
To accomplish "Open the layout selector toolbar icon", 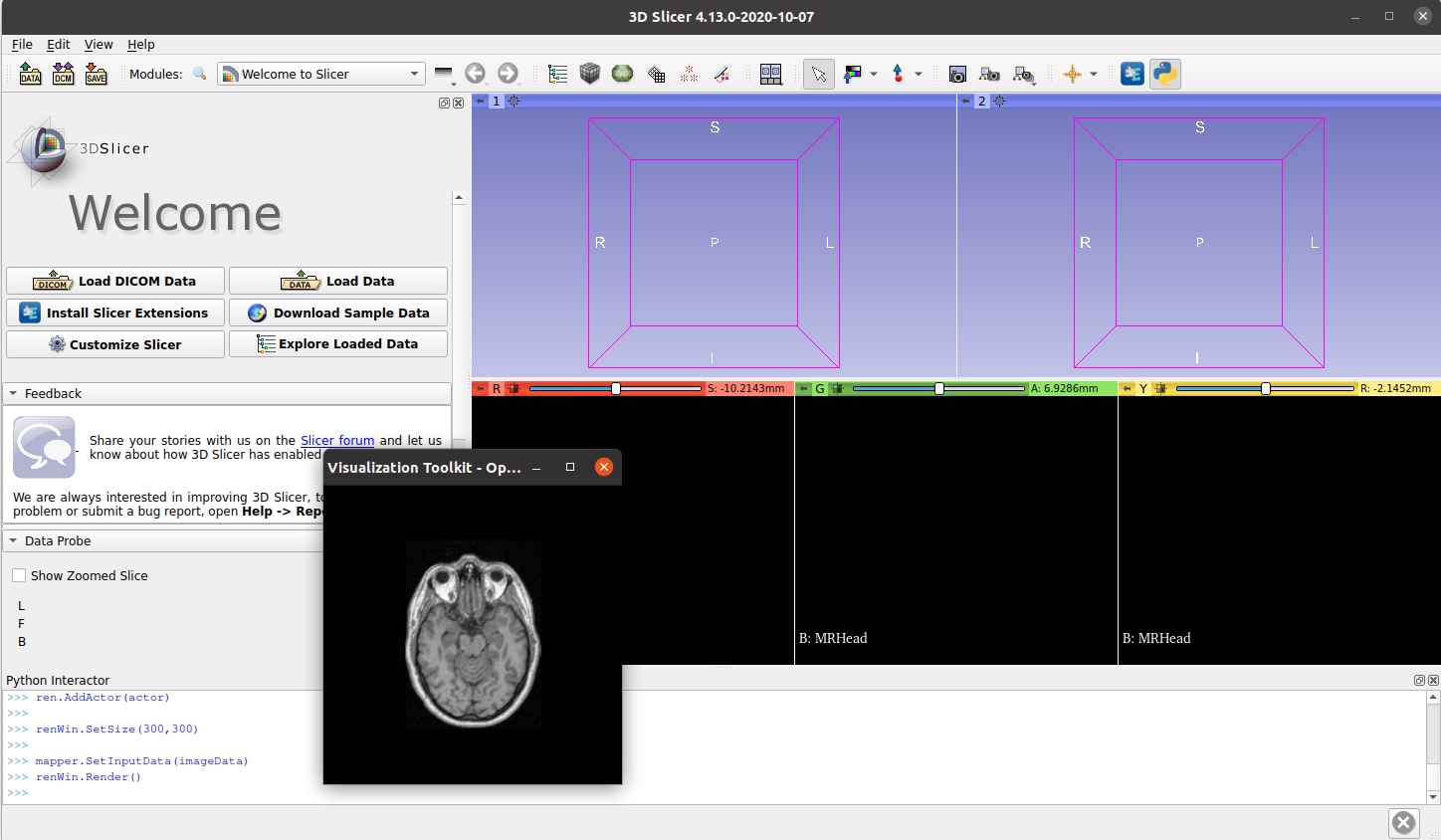I will point(770,74).
